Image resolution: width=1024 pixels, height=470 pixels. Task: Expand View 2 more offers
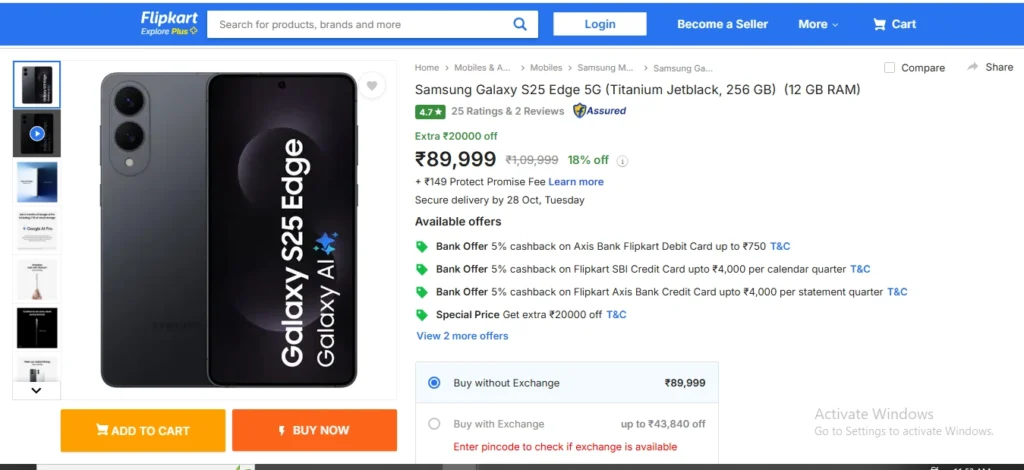(462, 336)
